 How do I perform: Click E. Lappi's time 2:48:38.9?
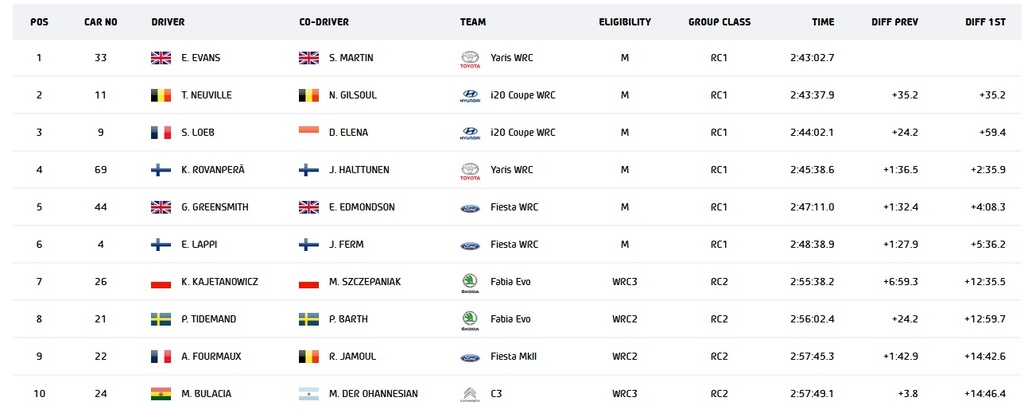point(812,245)
